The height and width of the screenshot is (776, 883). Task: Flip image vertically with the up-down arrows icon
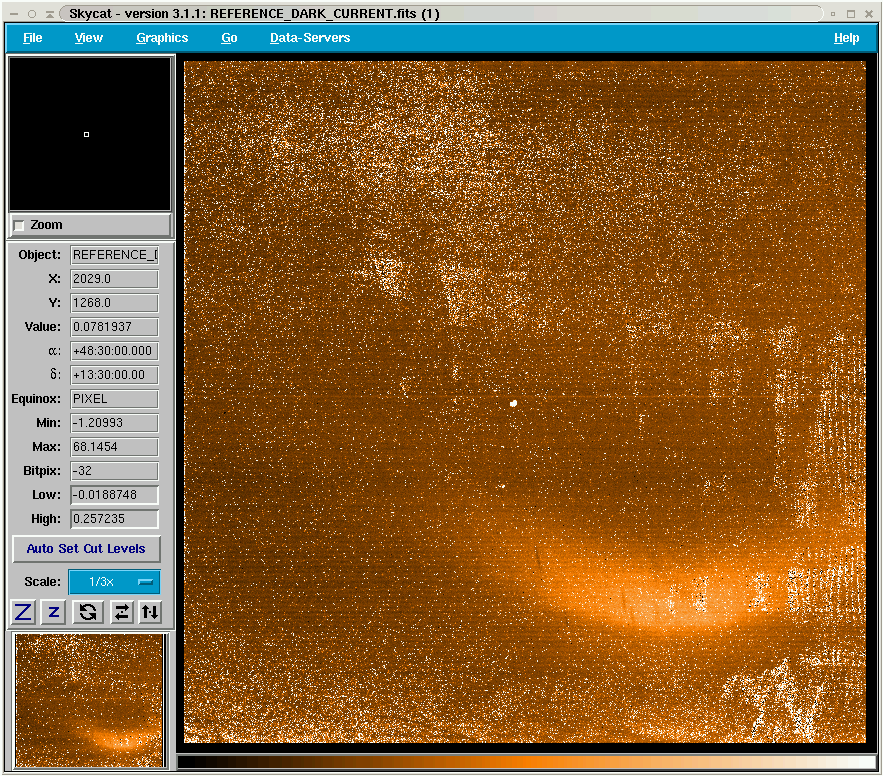(x=150, y=612)
